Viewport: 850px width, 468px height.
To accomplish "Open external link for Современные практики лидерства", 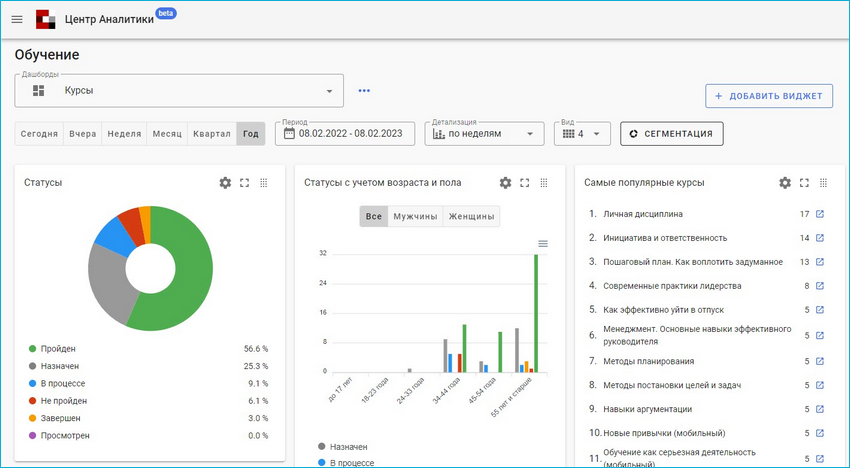I will click(x=820, y=286).
